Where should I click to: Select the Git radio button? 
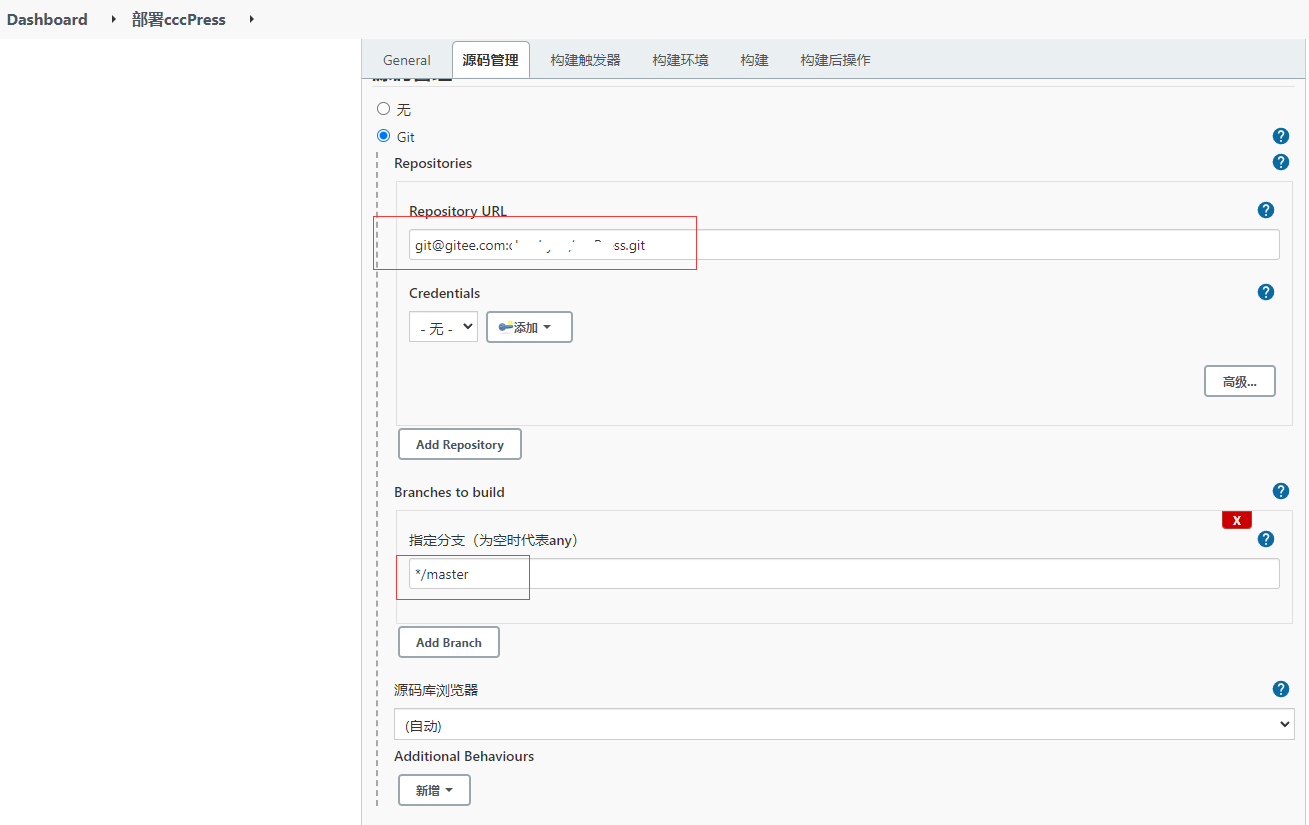[x=383, y=136]
